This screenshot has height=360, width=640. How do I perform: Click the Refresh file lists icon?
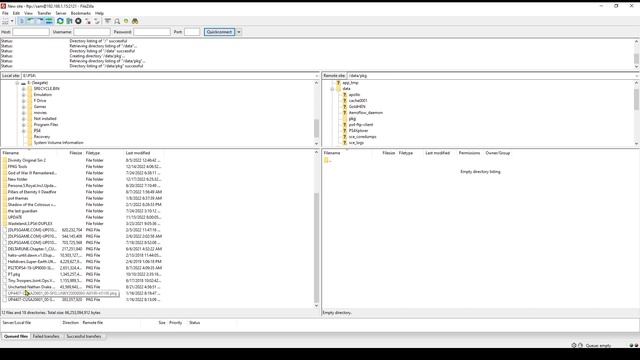click(60, 21)
